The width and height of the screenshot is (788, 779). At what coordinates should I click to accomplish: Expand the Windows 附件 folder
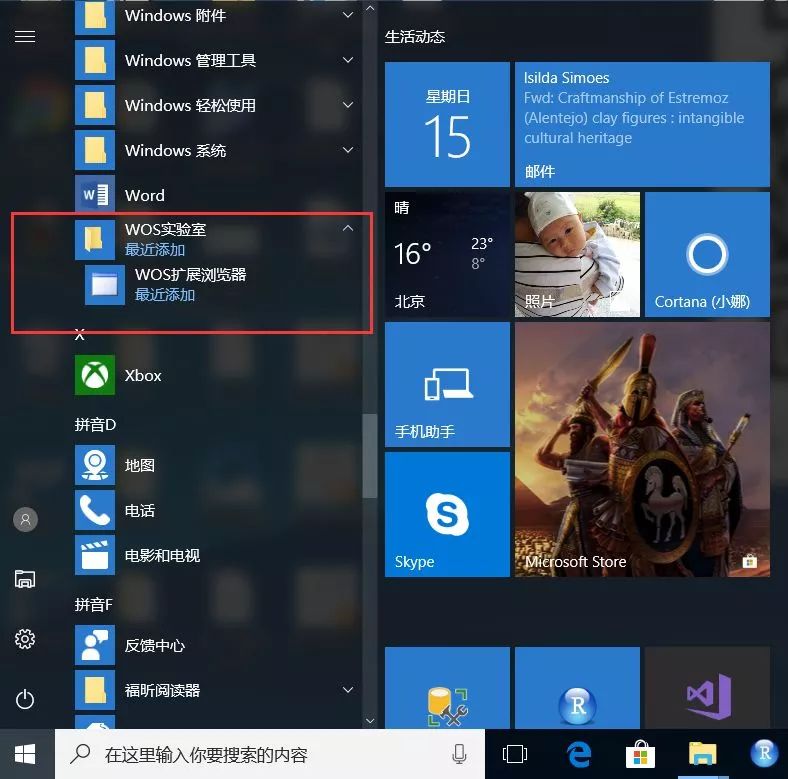(347, 15)
